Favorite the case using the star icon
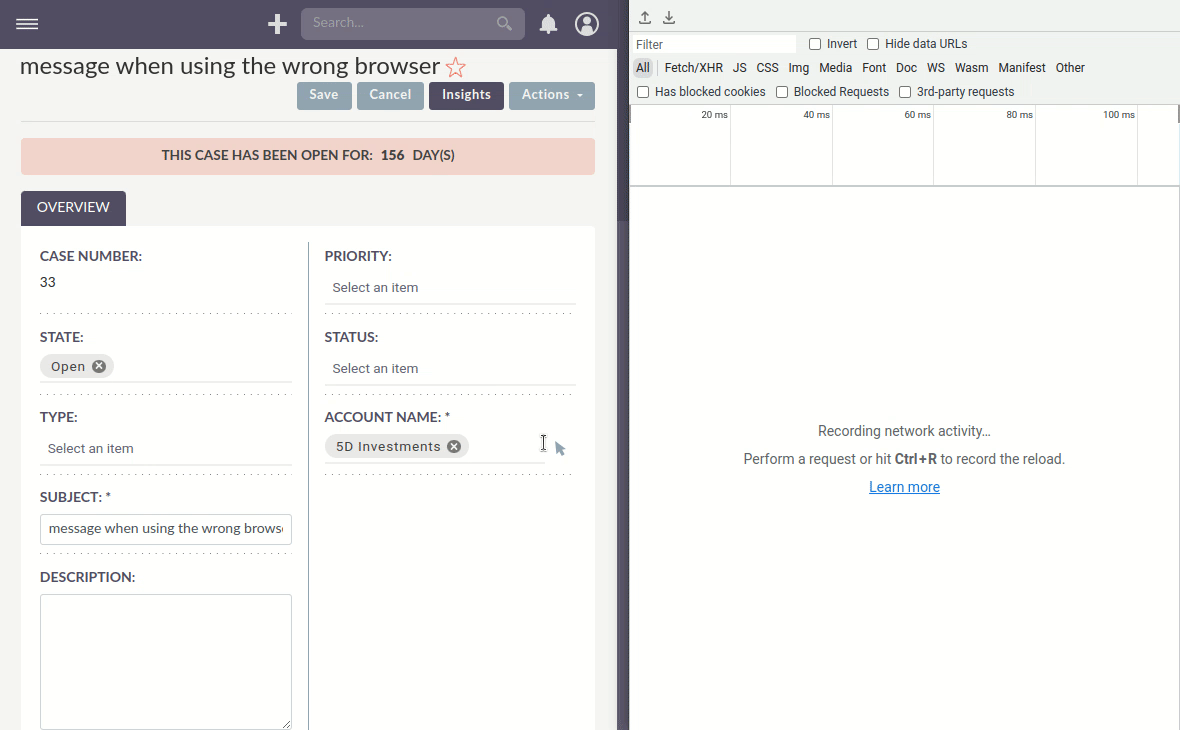 (x=455, y=66)
